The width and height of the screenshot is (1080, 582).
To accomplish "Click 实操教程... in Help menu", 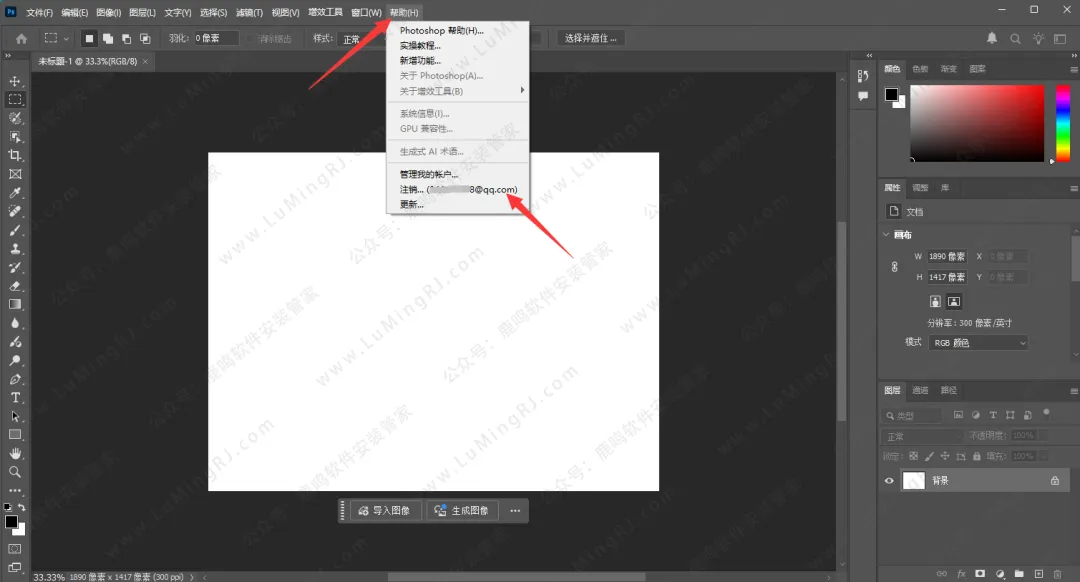I will coord(458,45).
